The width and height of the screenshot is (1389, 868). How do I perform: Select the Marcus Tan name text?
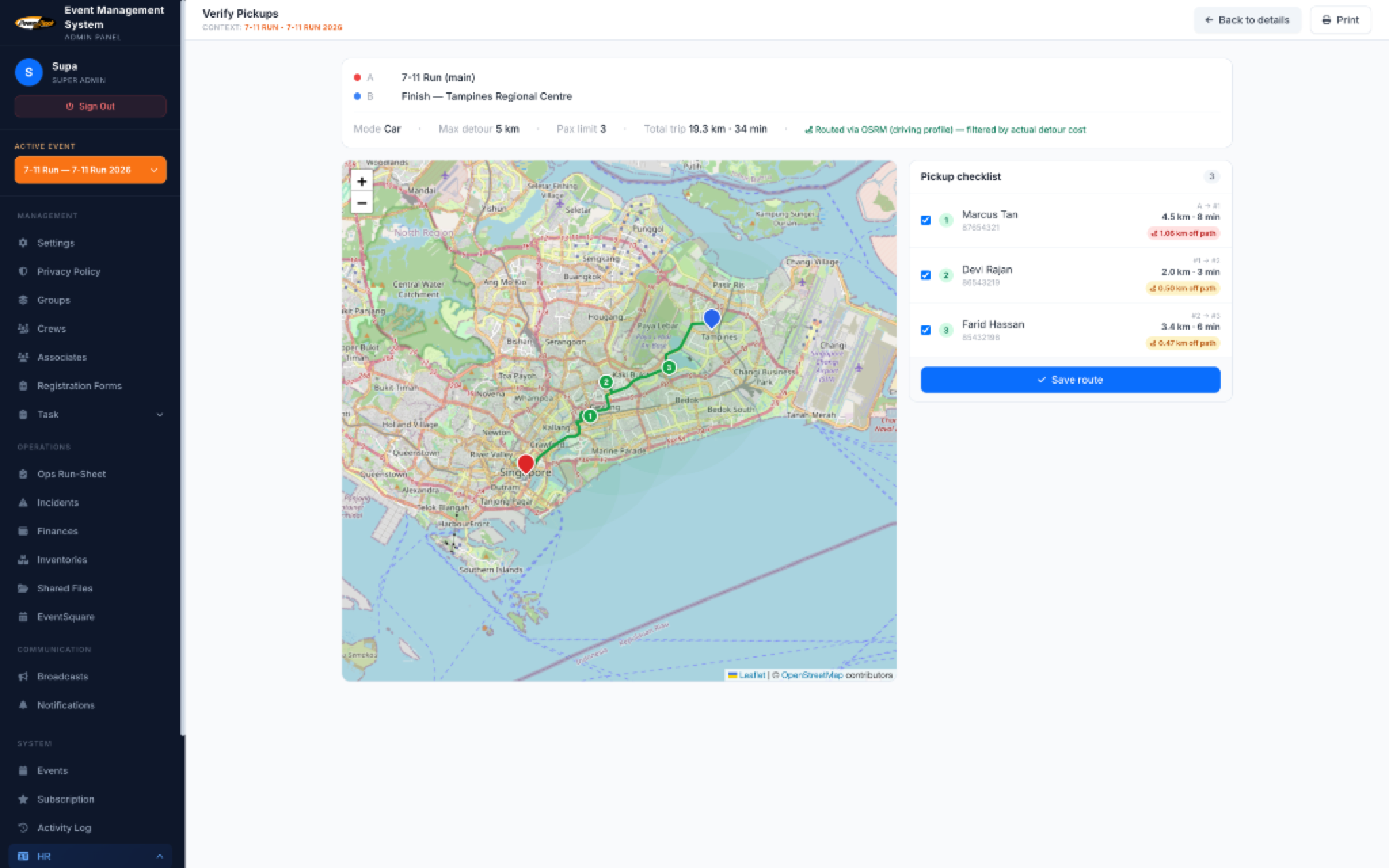(990, 214)
